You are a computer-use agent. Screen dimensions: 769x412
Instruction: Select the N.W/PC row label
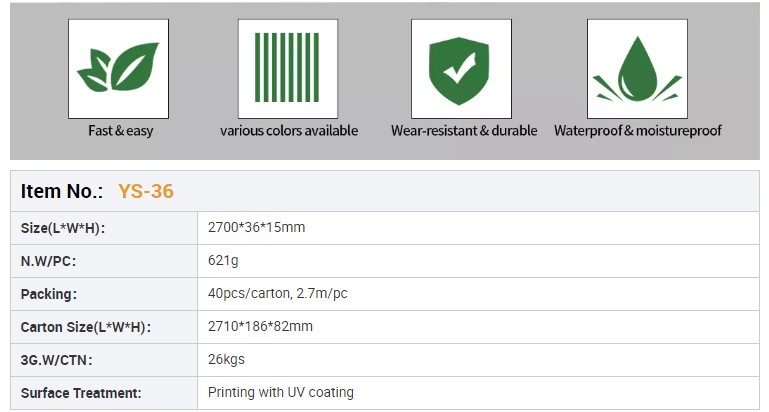point(49,261)
